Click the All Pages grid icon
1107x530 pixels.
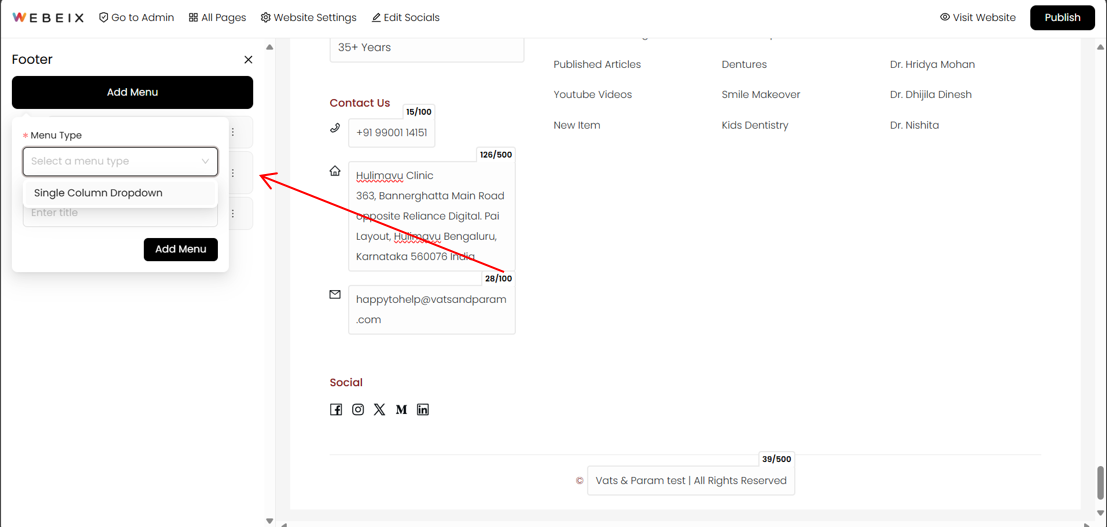[x=193, y=18]
